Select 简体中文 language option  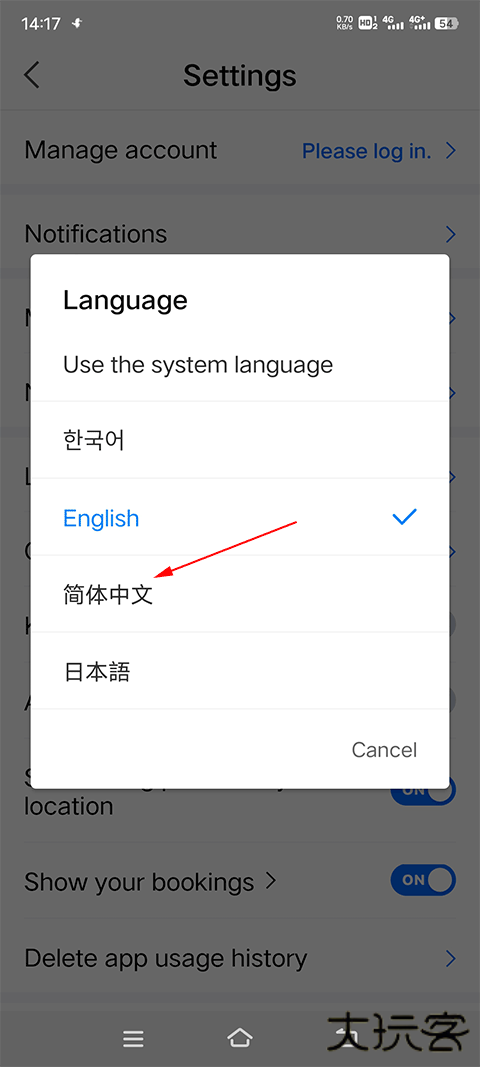coord(240,594)
